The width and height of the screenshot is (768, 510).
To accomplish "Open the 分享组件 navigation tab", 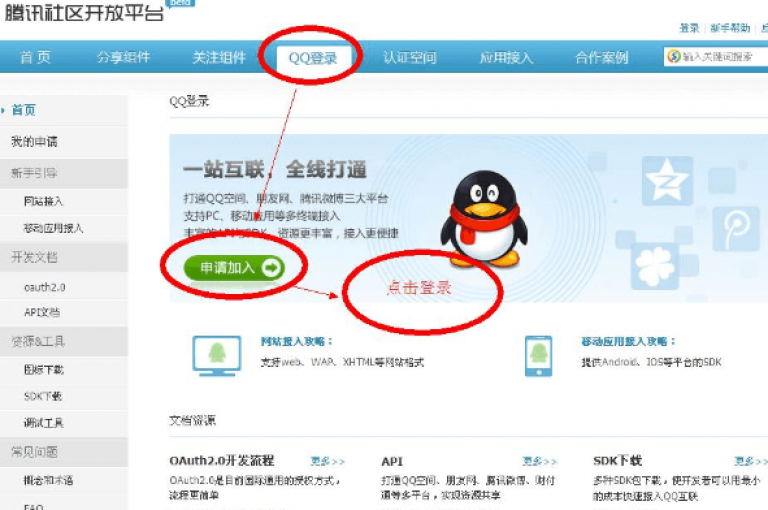I will tap(123, 57).
